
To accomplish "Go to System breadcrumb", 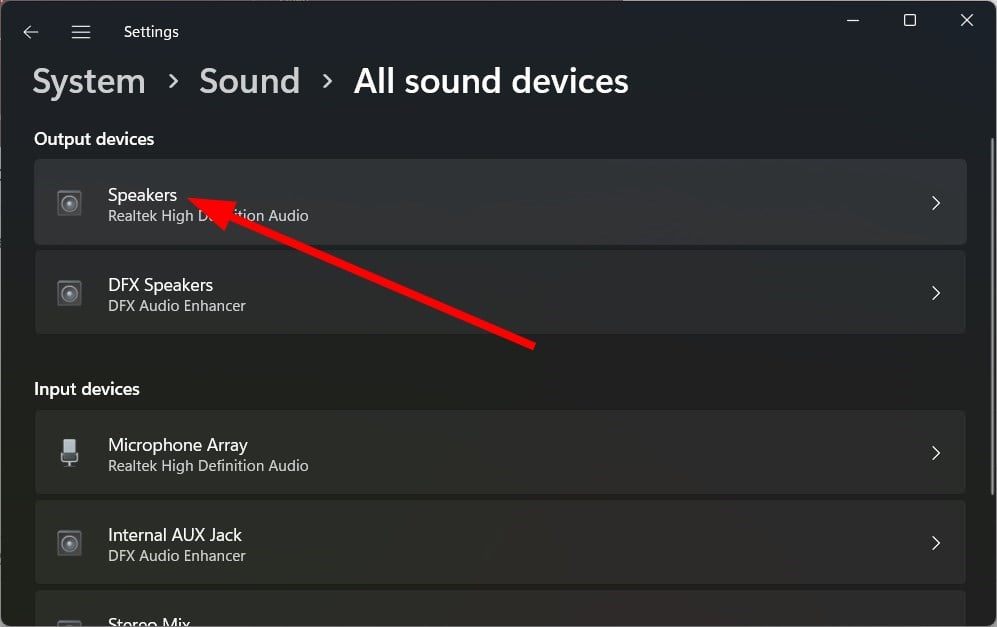I will tap(89, 81).
